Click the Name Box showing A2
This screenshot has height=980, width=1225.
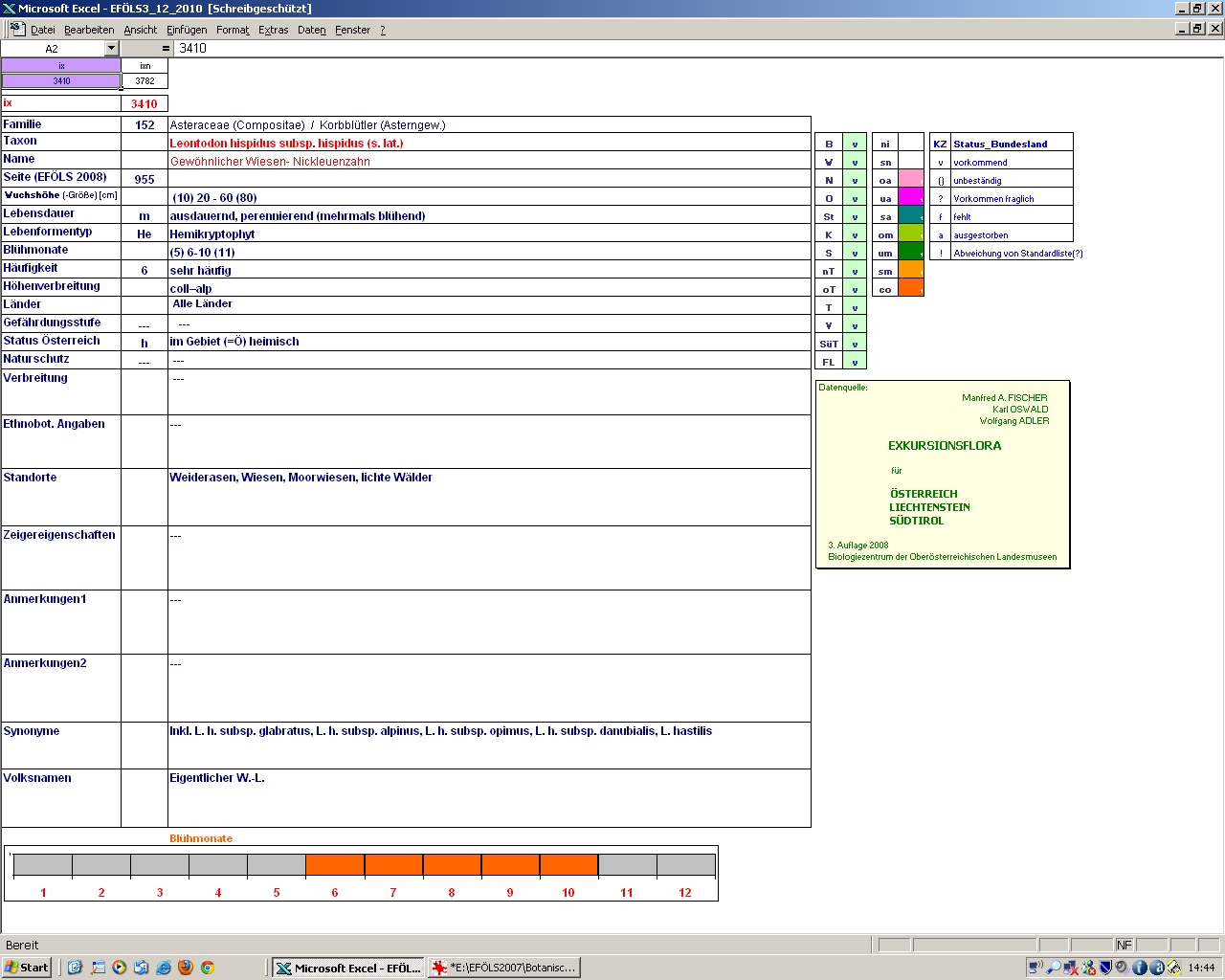(52, 48)
